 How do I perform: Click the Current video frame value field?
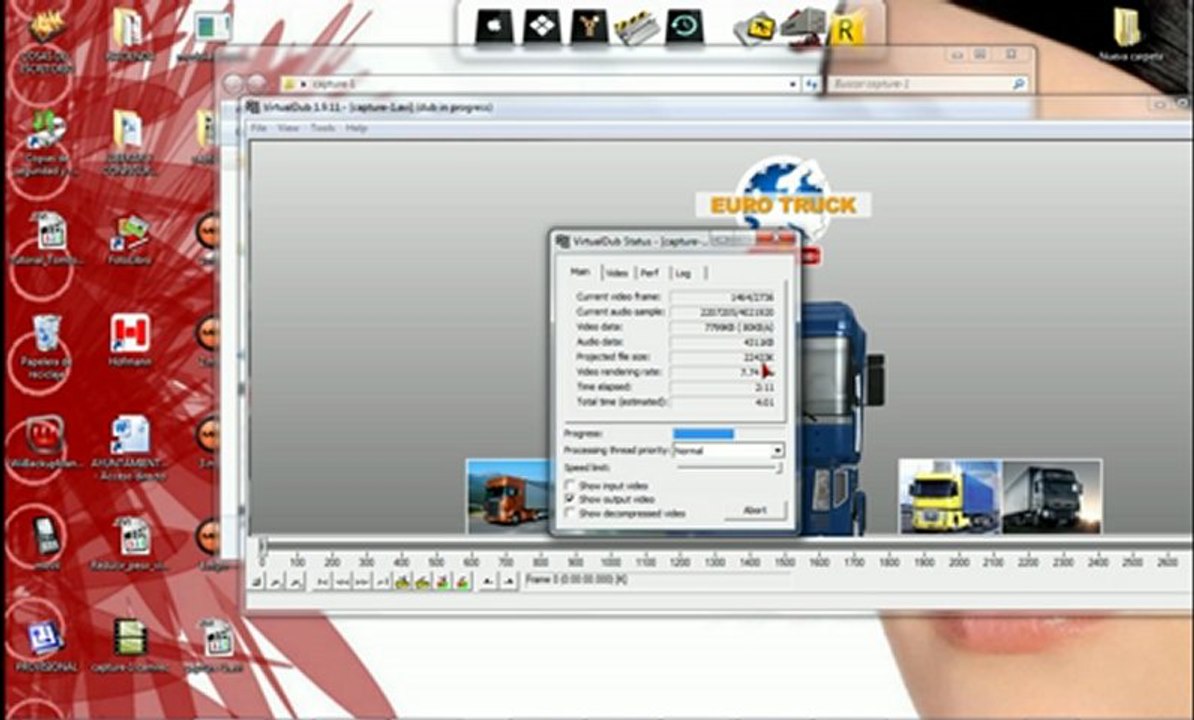723,296
